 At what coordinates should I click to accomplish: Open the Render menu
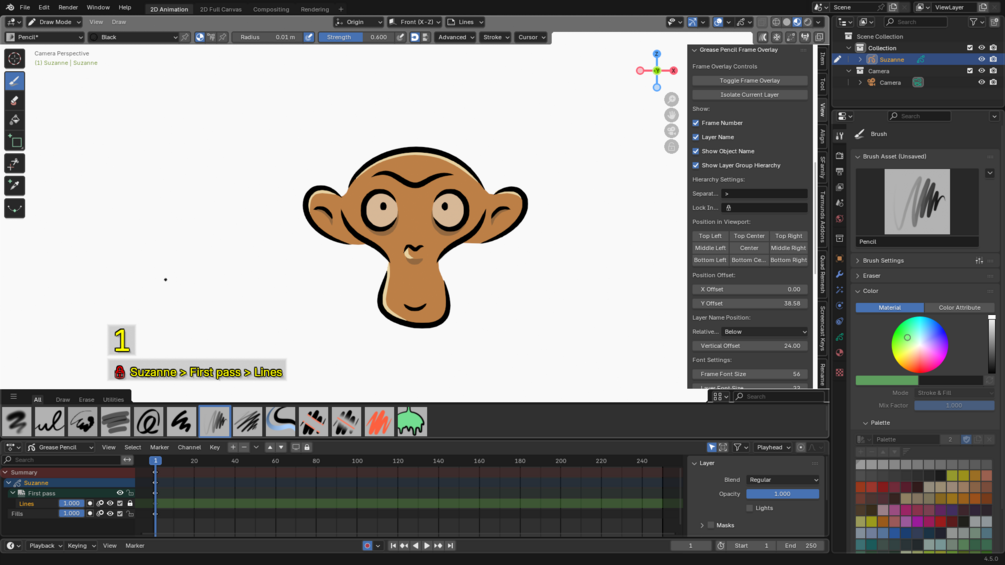coord(68,8)
